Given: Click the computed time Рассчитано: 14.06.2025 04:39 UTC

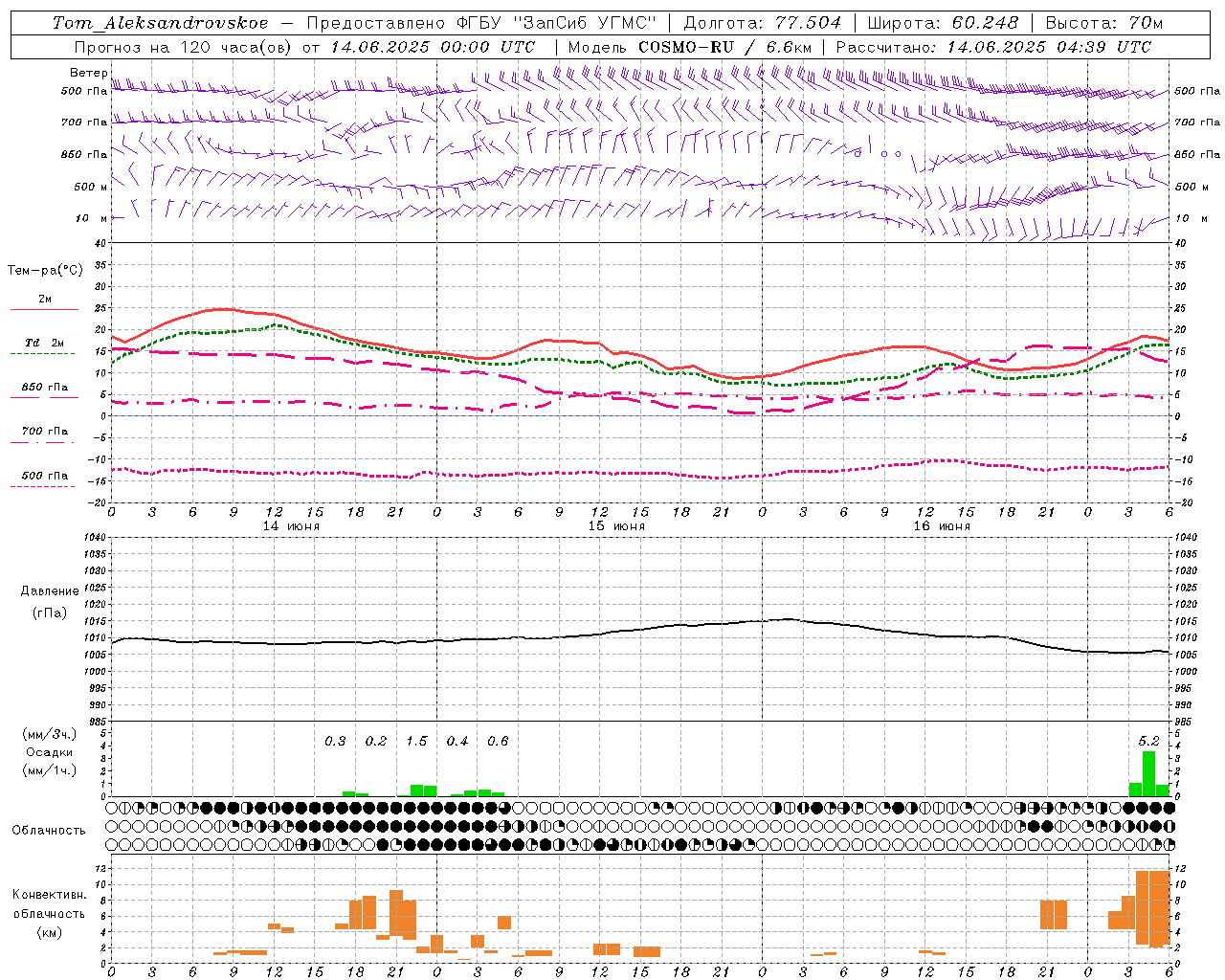Looking at the screenshot, I should [993, 47].
